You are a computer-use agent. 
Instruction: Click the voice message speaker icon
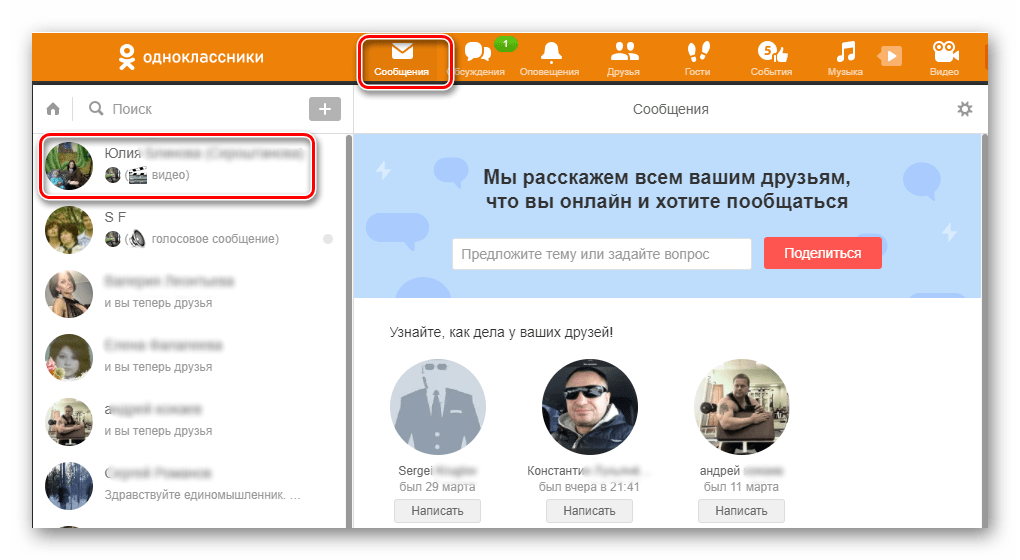(136, 239)
